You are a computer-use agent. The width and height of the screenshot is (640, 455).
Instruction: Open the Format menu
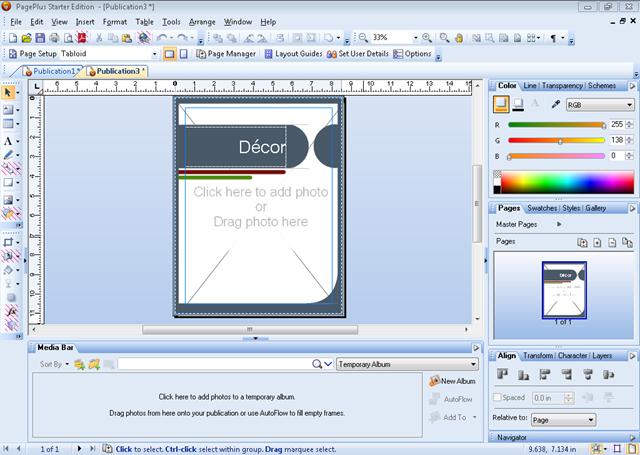click(115, 22)
